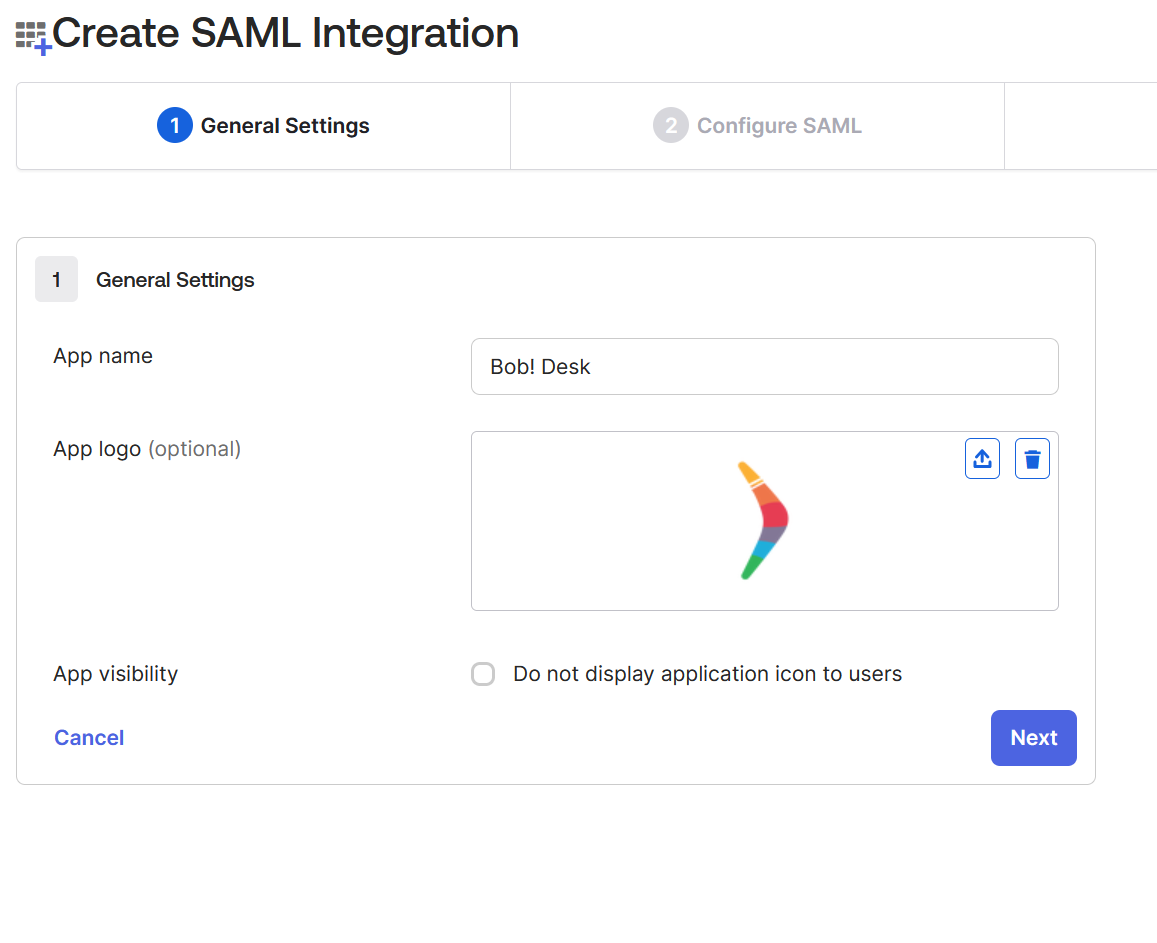Image resolution: width=1157 pixels, height=943 pixels.
Task: Click the General Settings section heading text
Action: tap(175, 280)
